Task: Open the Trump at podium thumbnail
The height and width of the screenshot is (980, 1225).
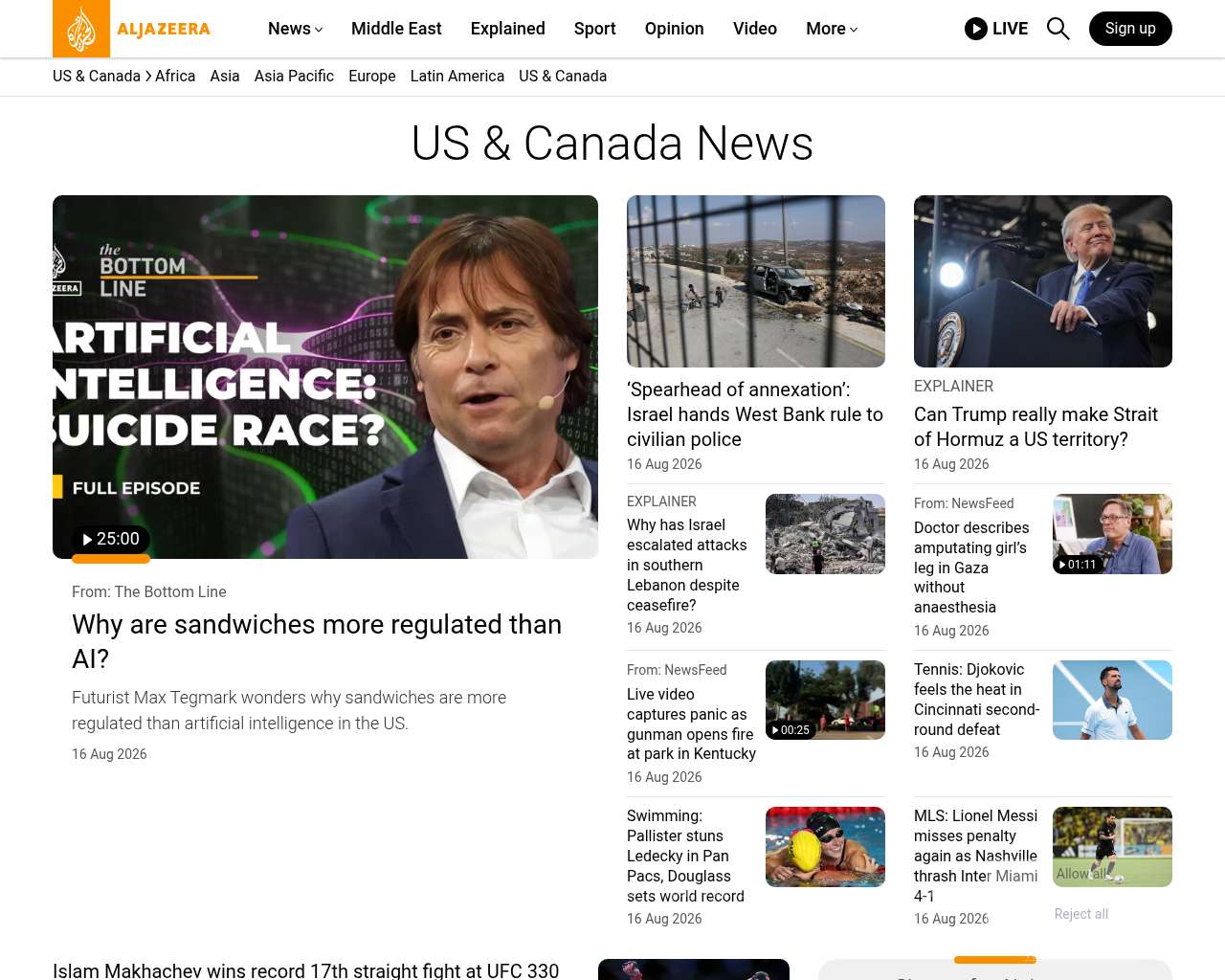Action: (1043, 281)
